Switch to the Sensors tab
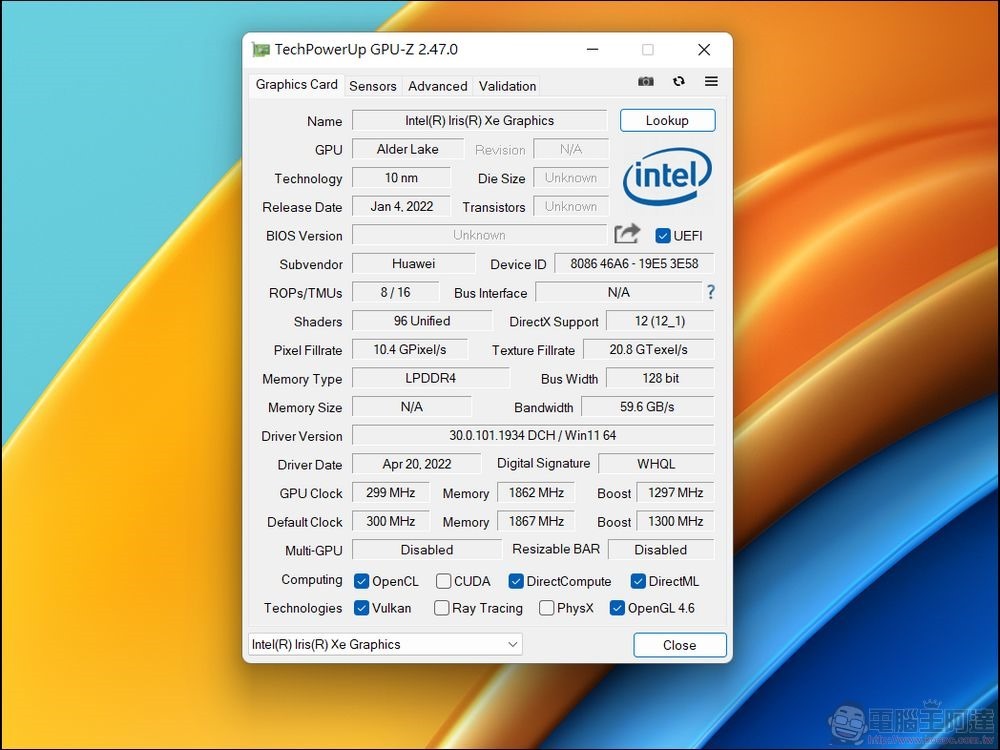 pos(373,86)
